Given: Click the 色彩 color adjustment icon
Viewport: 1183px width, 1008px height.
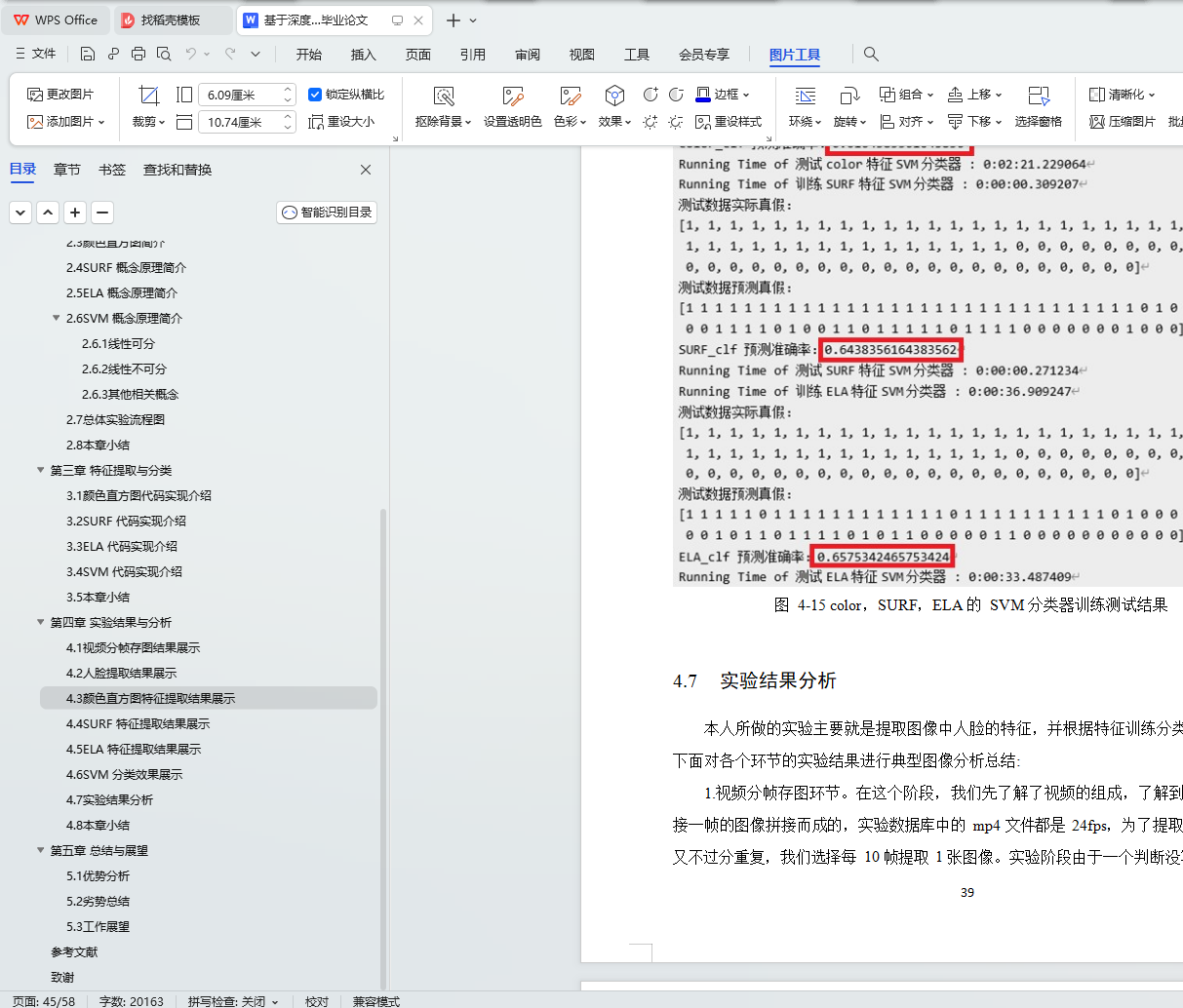Looking at the screenshot, I should pos(571,96).
